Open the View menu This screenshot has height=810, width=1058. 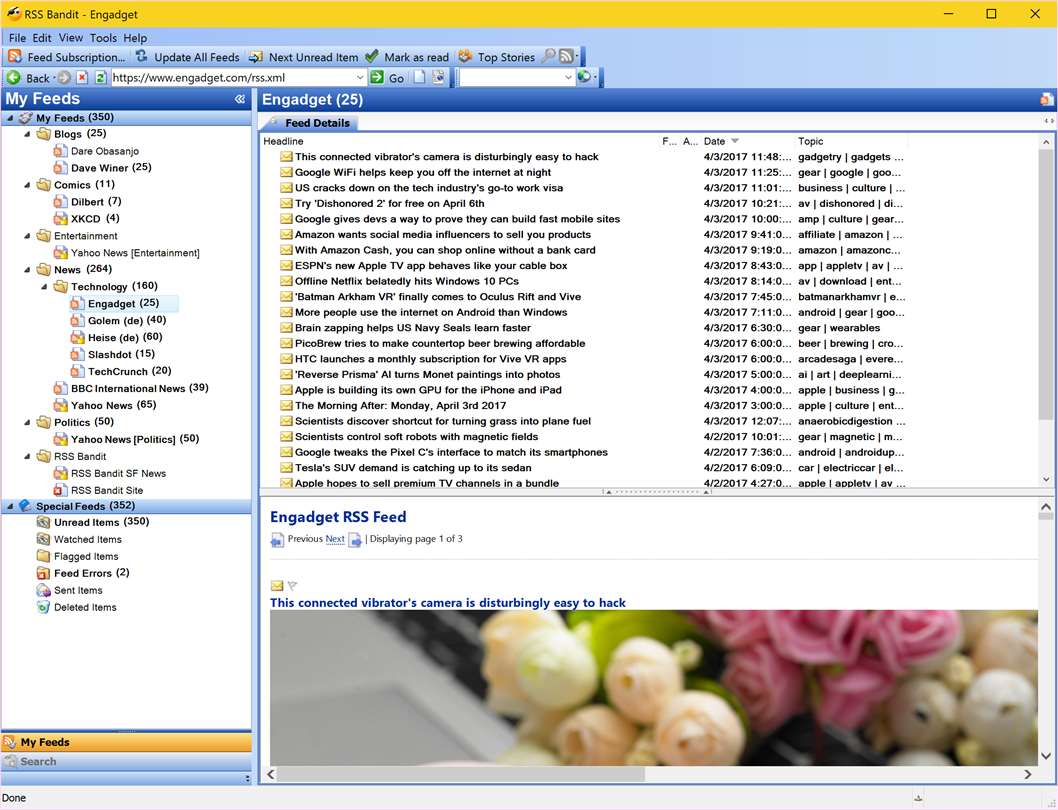(x=70, y=38)
